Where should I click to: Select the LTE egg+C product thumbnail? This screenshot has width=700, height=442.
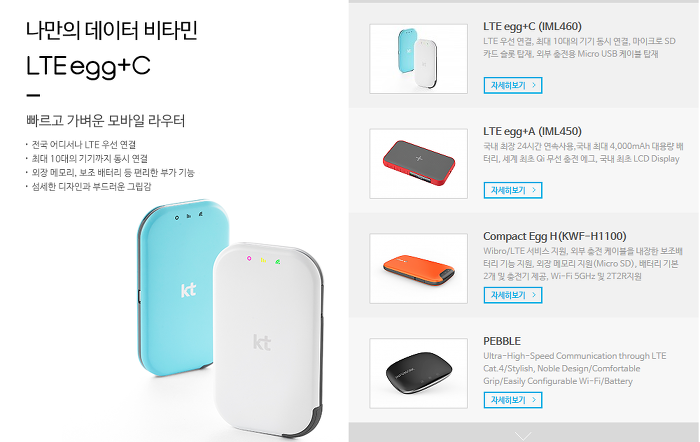coord(418,59)
